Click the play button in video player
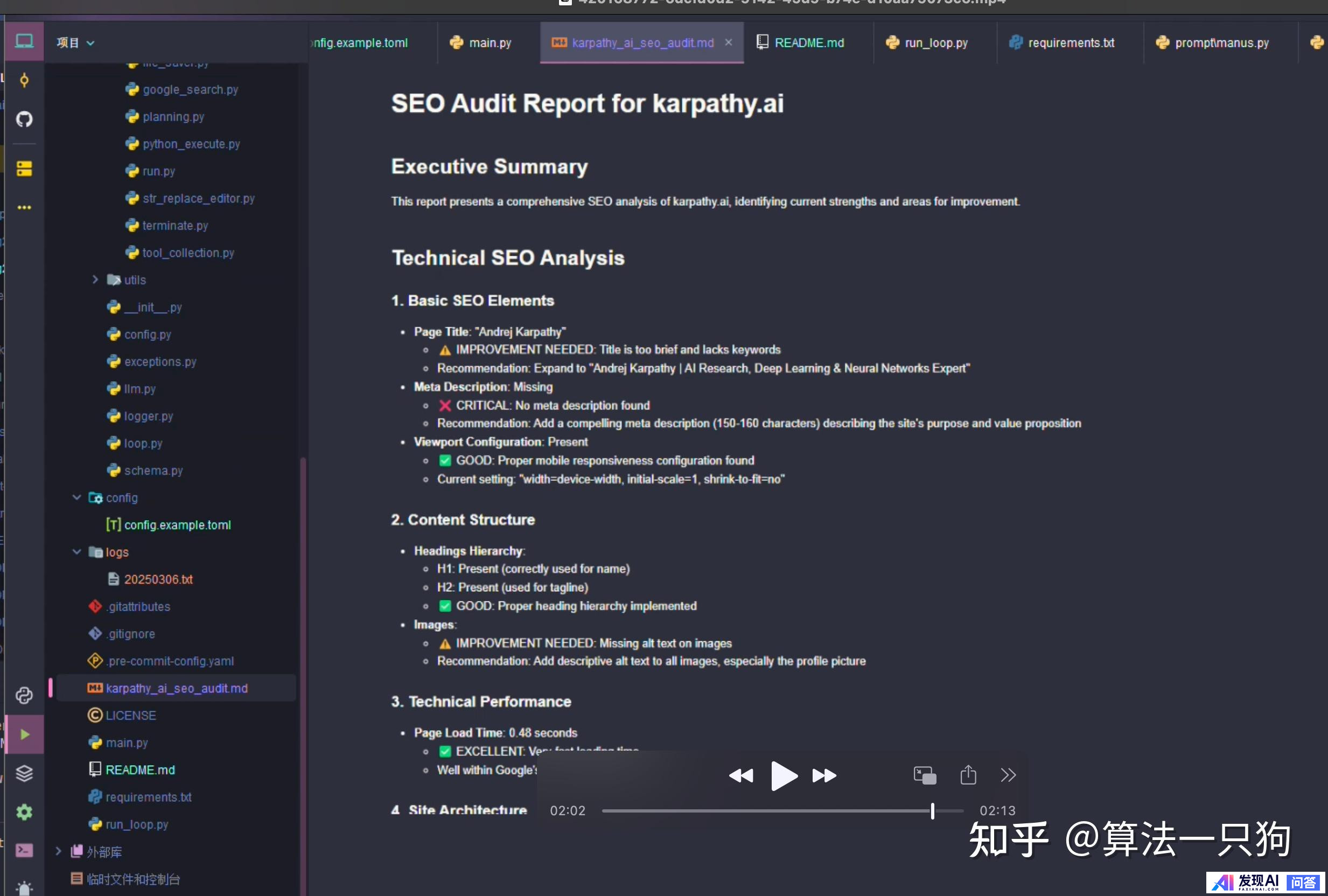The image size is (1328, 896). pos(784,775)
